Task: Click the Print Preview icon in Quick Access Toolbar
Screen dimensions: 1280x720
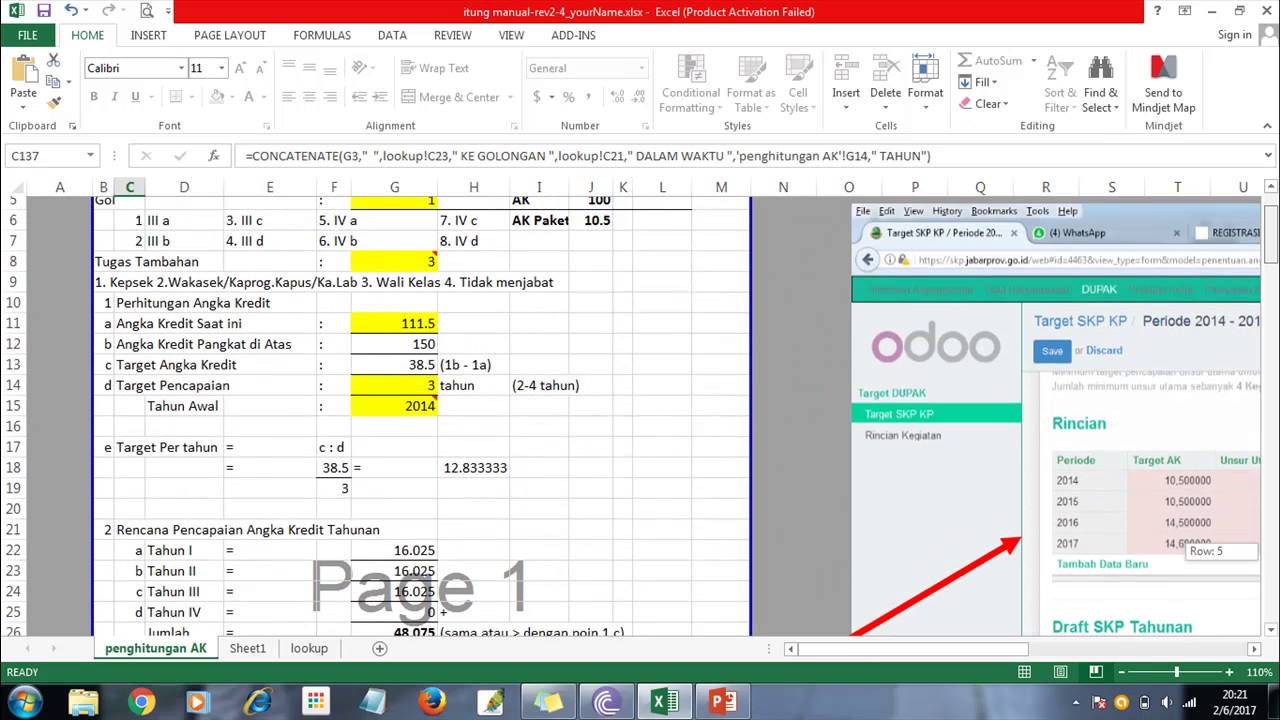Action: [146, 11]
